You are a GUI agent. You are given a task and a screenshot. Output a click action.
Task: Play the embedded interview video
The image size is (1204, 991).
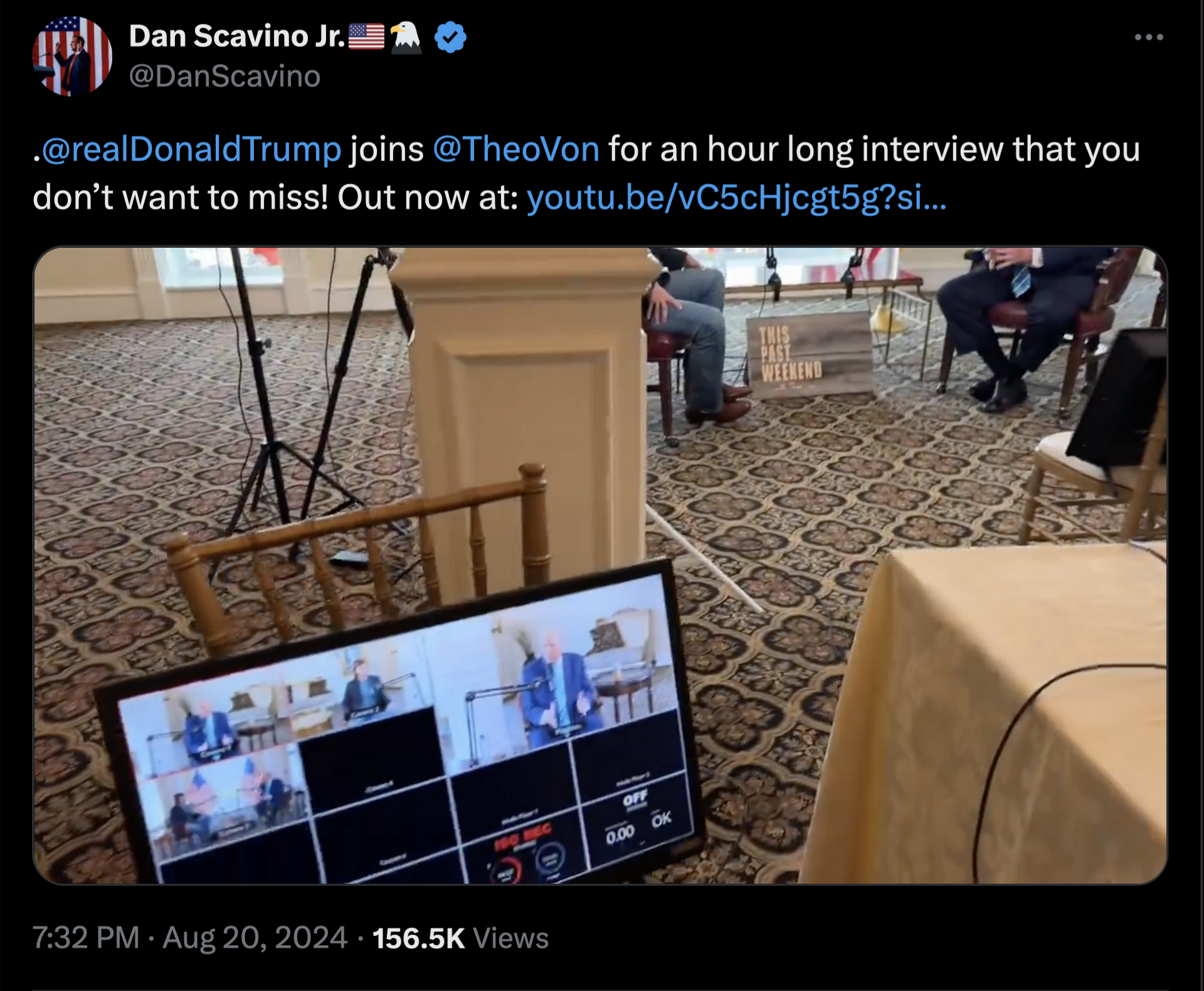click(x=600, y=565)
